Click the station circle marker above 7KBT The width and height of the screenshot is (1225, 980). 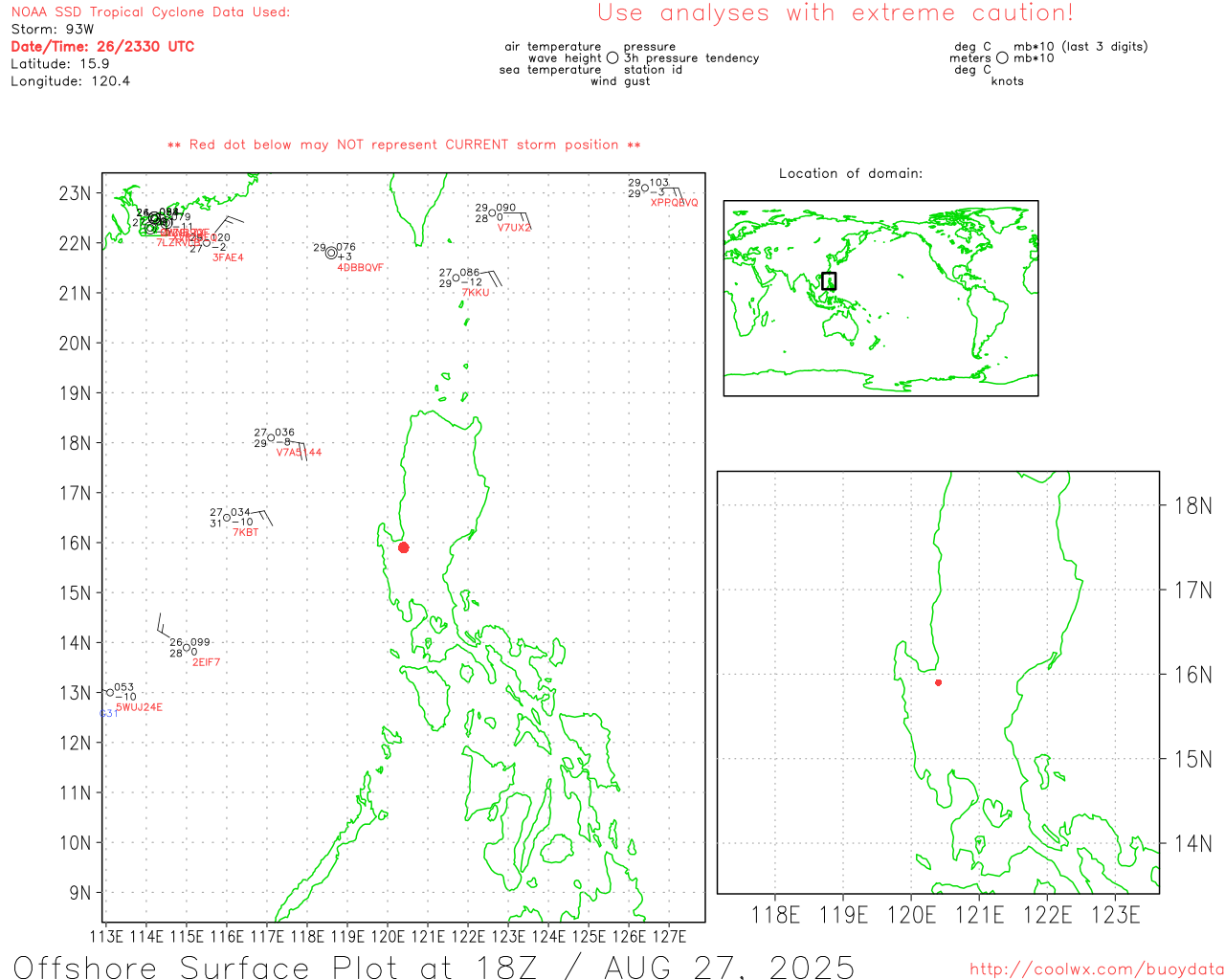227,518
